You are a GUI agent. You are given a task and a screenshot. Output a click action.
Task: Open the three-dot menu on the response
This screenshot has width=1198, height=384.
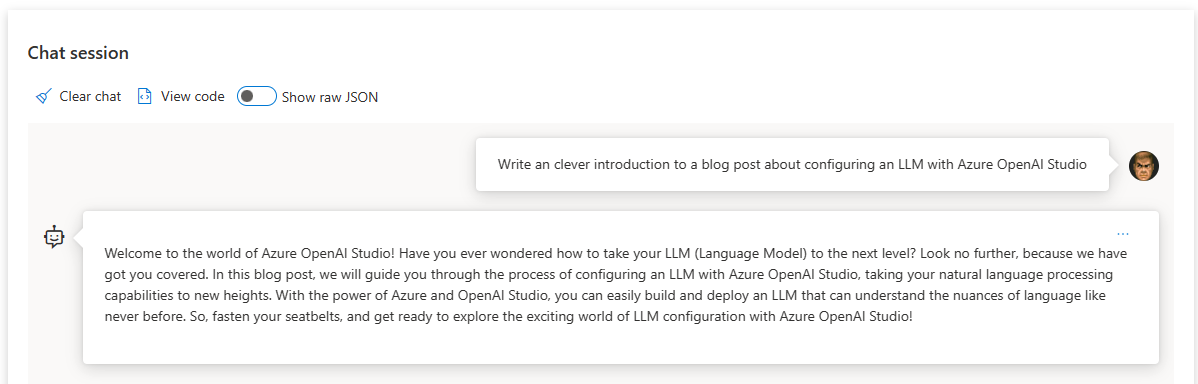click(1122, 234)
